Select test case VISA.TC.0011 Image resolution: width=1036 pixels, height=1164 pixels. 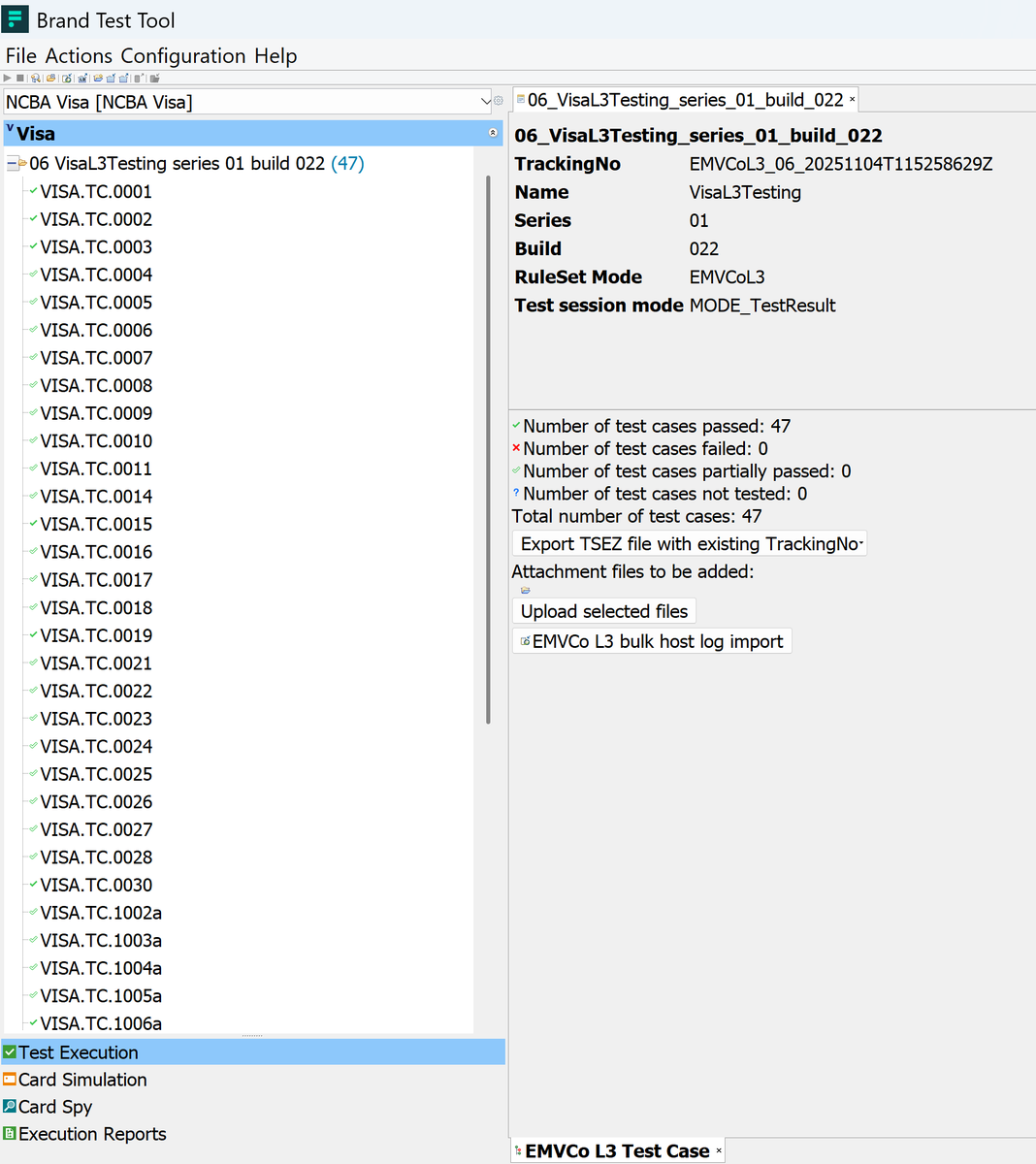pos(96,469)
